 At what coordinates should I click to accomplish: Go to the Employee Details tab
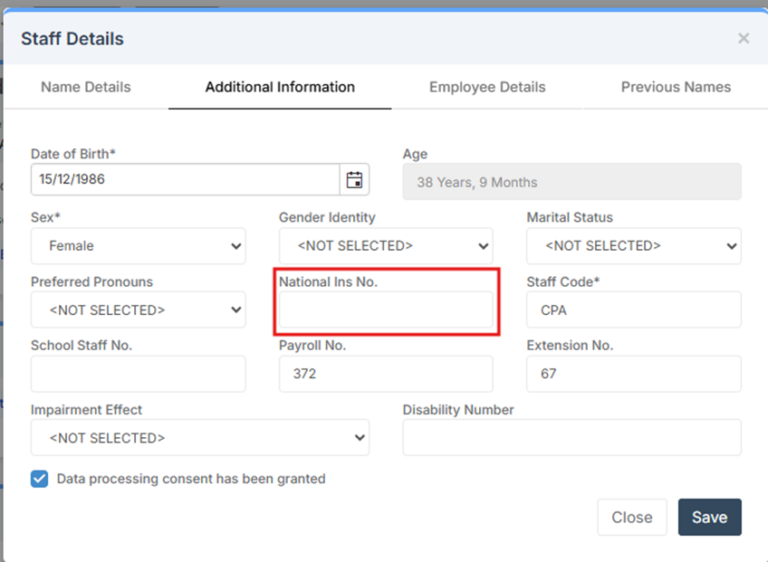pos(487,87)
